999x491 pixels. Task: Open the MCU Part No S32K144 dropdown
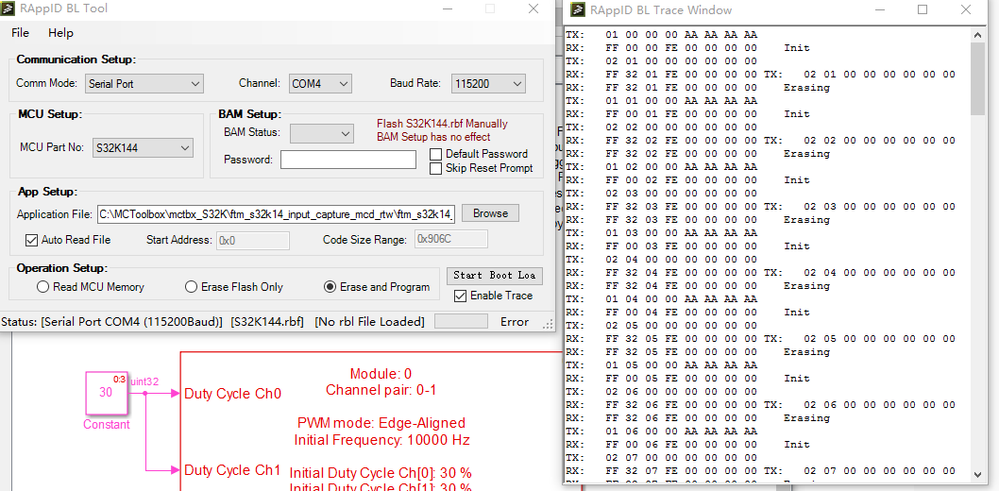coord(143,148)
